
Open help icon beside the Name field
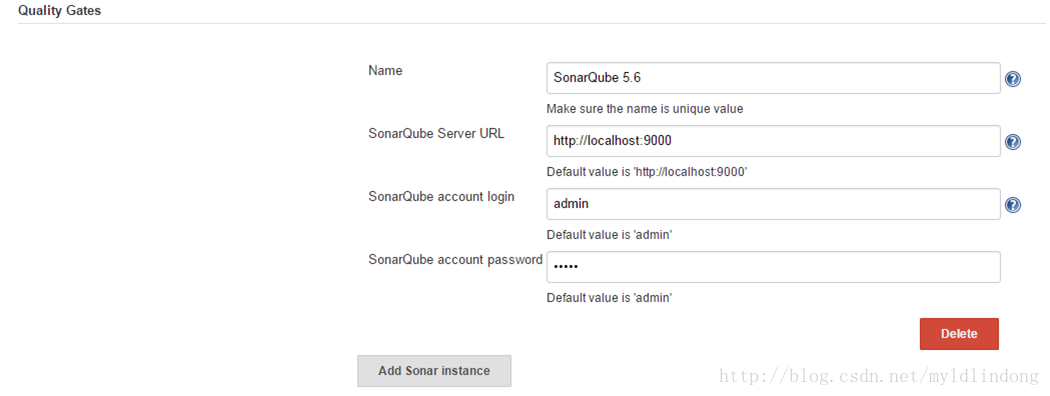coord(1013,79)
